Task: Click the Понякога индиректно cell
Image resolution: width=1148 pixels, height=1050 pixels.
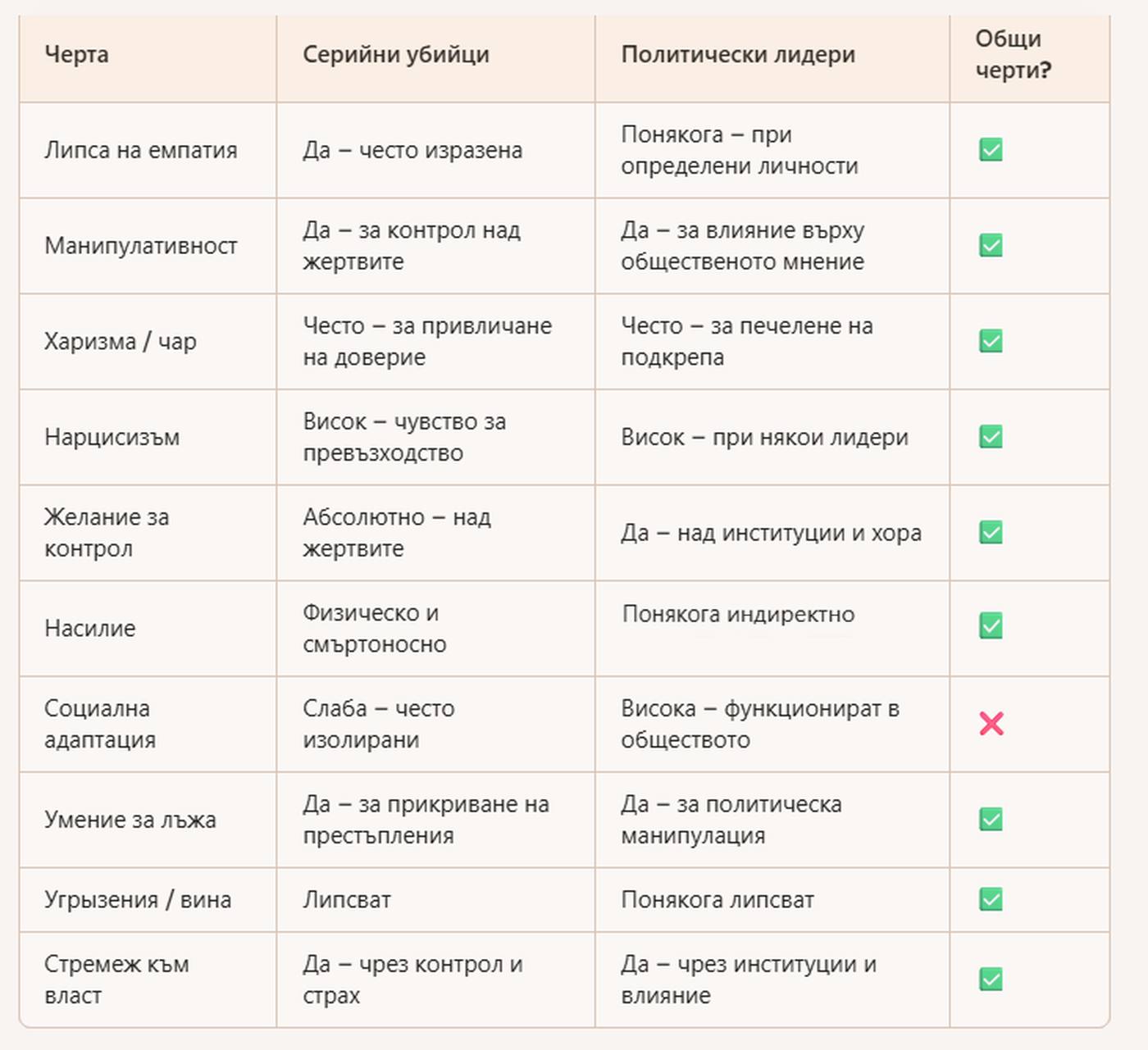Action: 738,614
